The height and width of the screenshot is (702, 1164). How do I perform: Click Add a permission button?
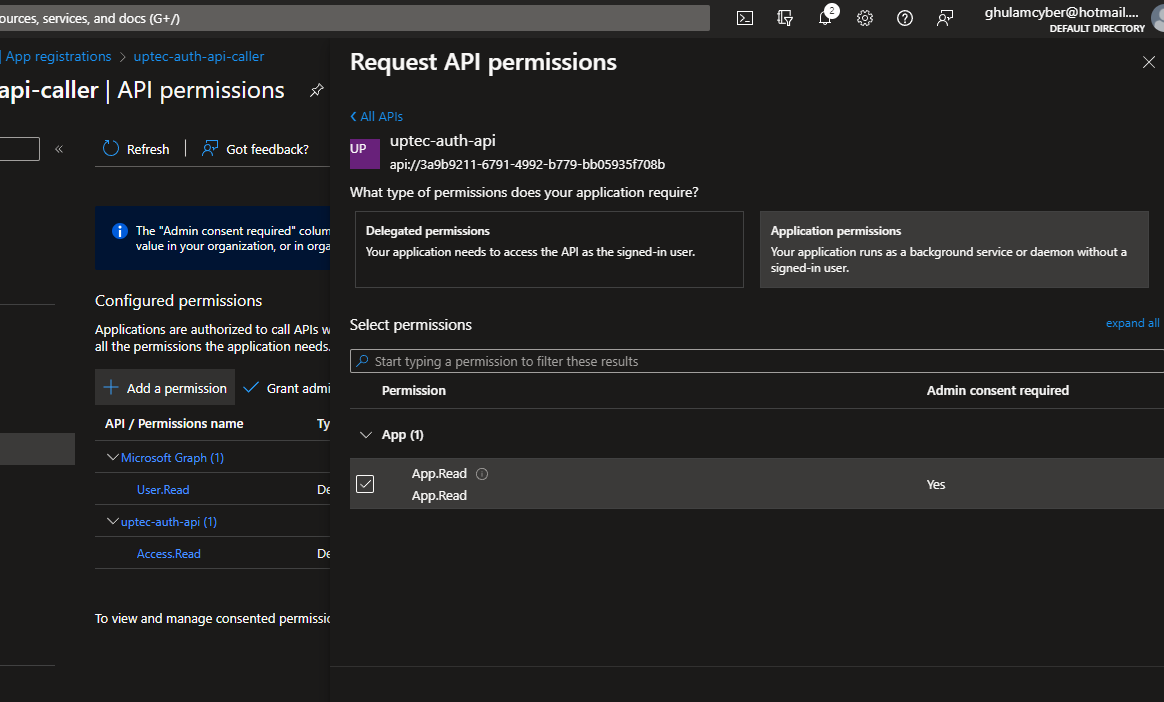(165, 388)
